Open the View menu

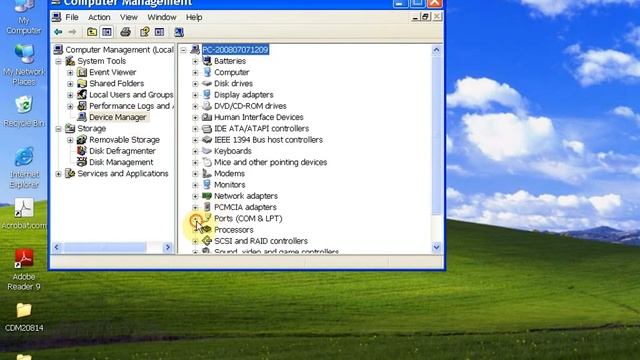click(x=129, y=17)
